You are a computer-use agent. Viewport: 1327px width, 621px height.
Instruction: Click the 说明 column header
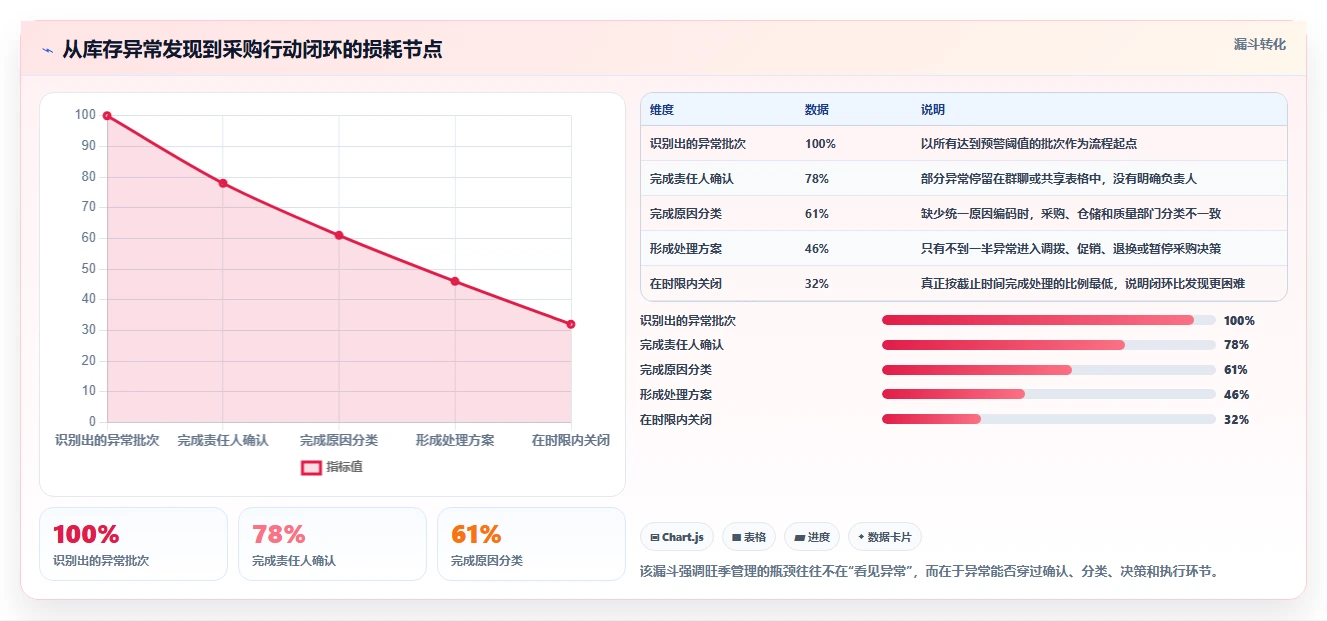click(932, 110)
